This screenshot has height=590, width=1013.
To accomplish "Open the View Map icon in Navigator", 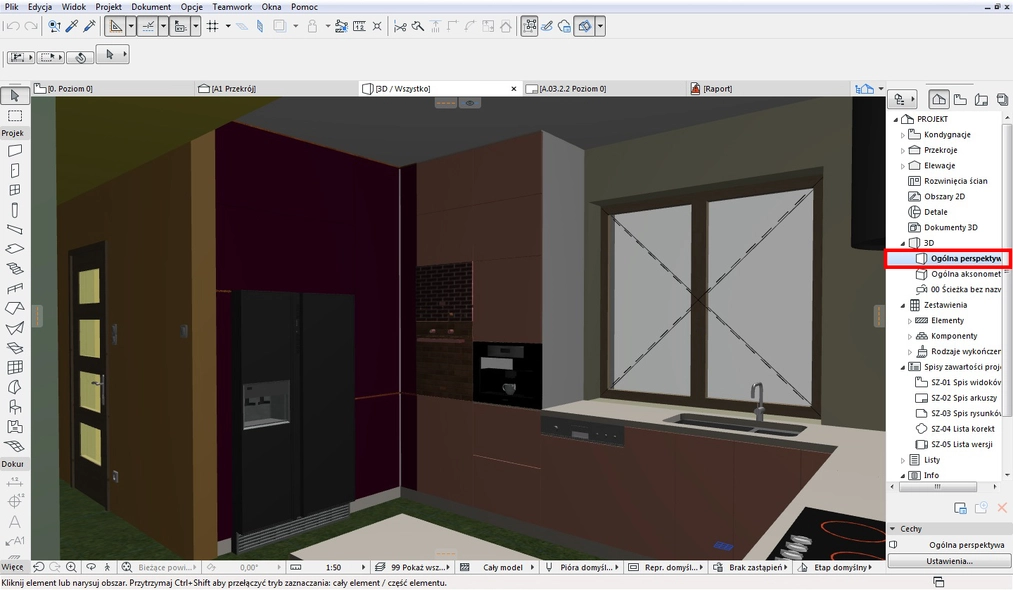I will (x=960, y=100).
